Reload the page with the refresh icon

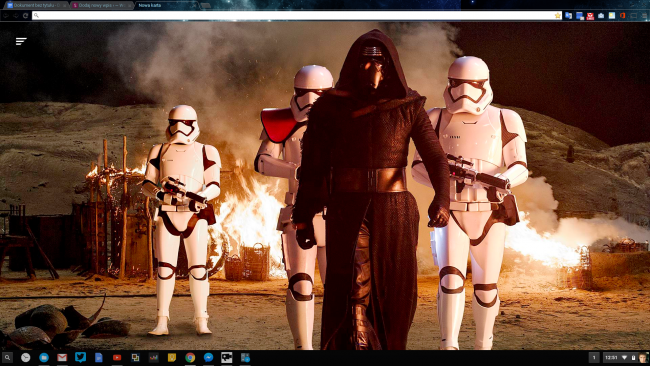tap(25, 15)
